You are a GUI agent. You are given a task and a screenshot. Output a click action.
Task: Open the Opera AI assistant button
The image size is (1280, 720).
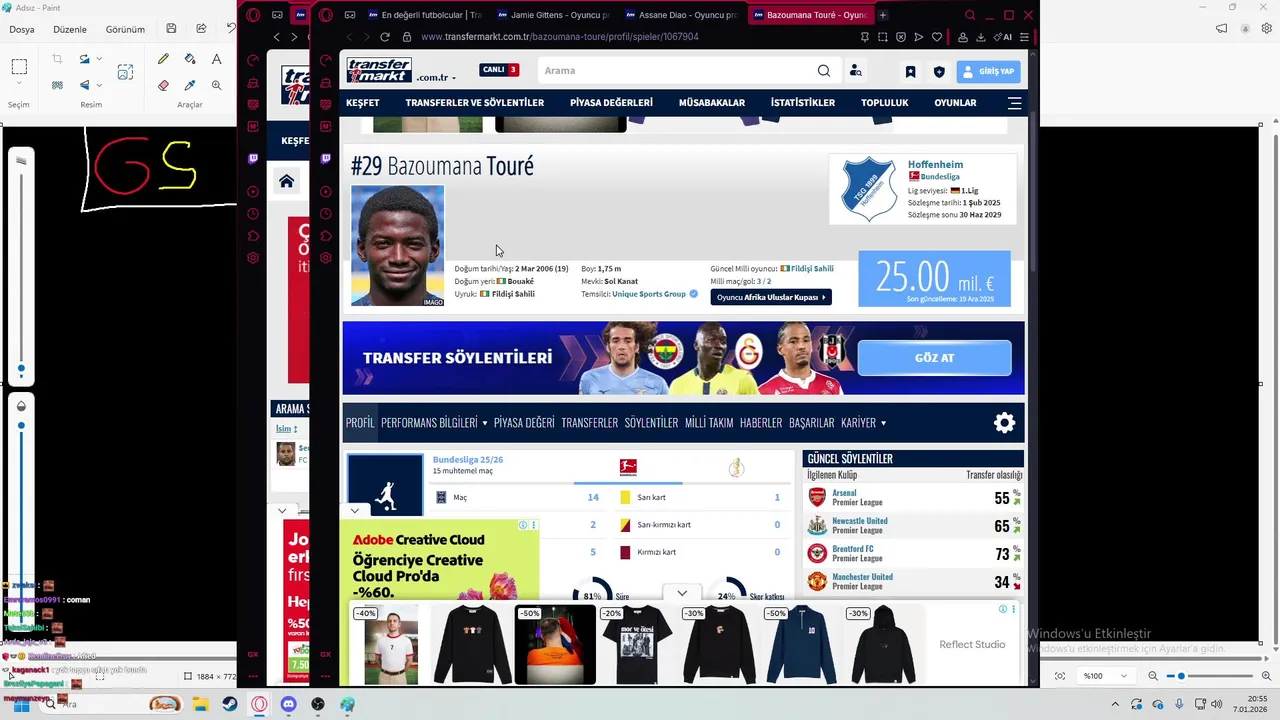coord(1003,37)
